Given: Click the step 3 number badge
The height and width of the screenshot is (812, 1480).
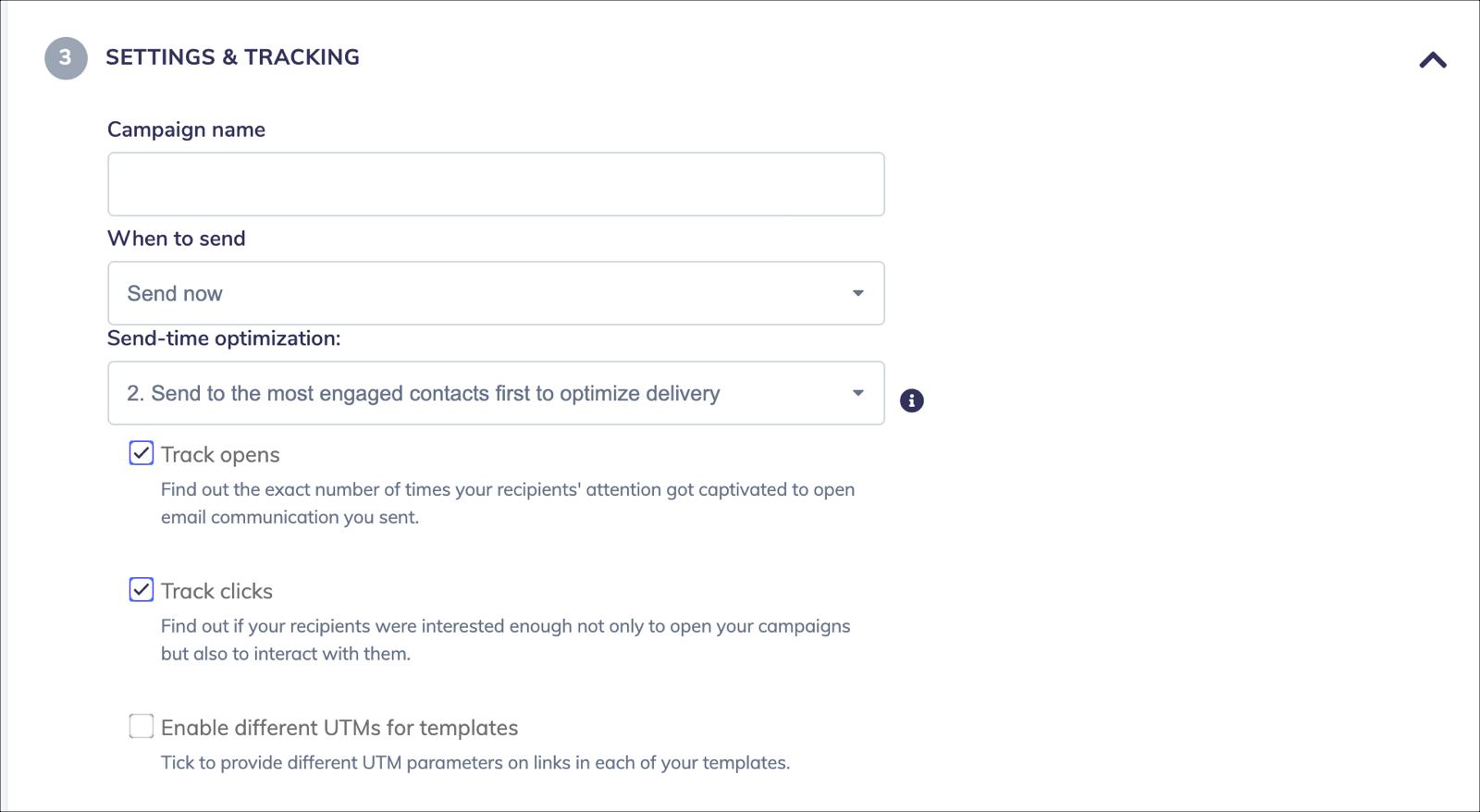Looking at the screenshot, I should [x=66, y=58].
